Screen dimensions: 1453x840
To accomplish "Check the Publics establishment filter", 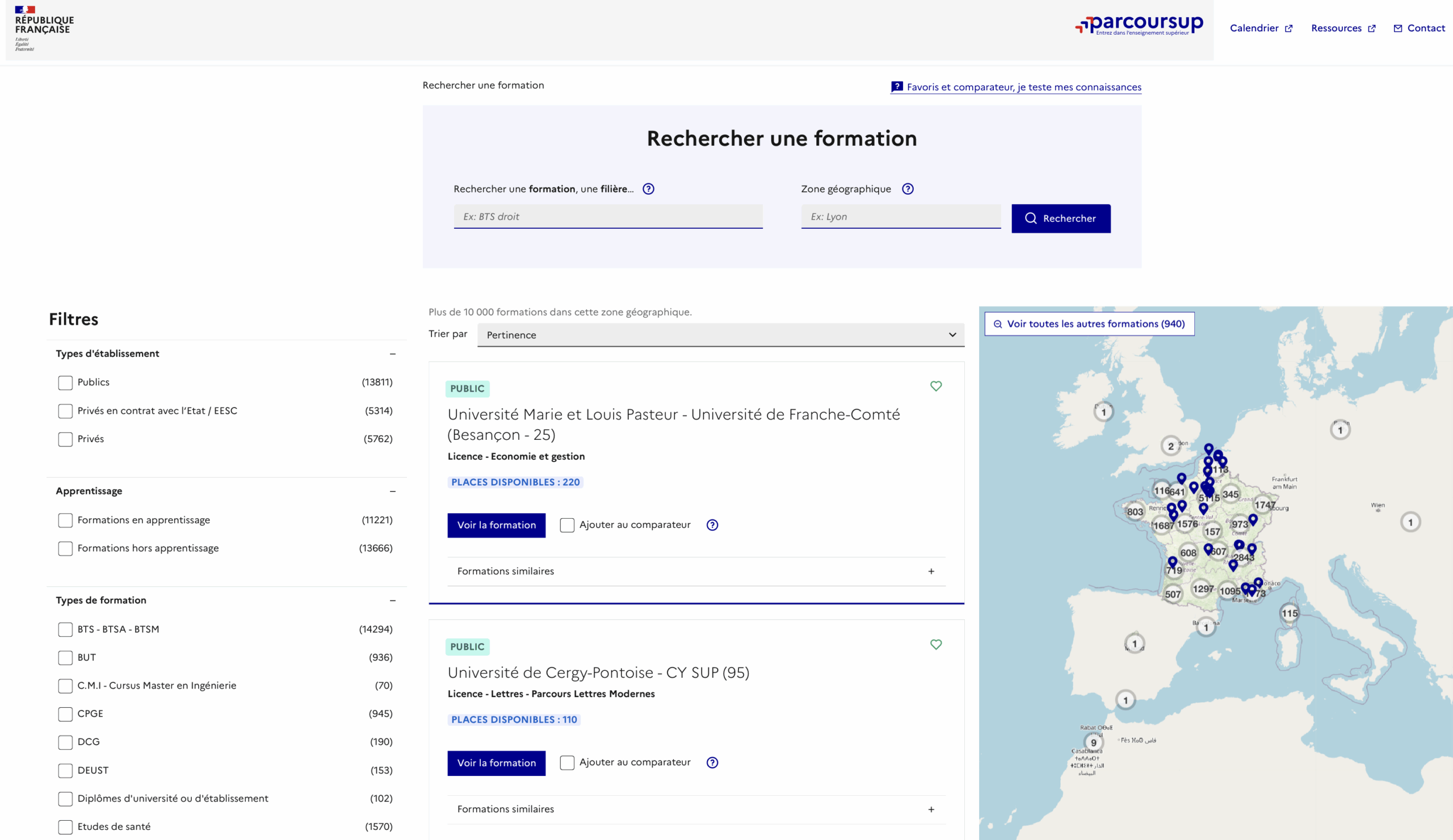I will 65,383.
